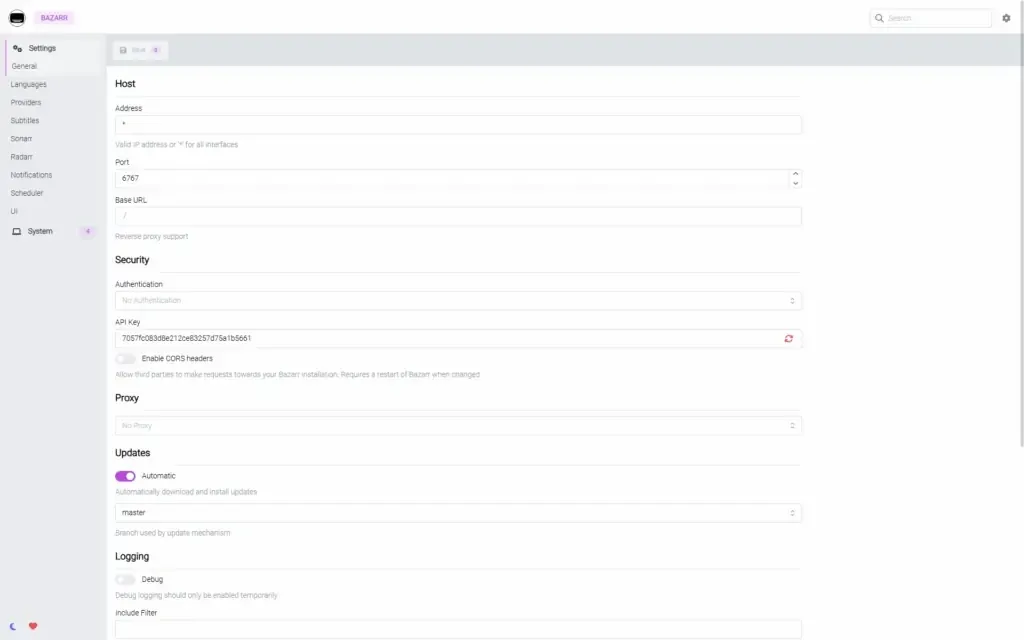Regenerate the API Key with the refresh icon
The height and width of the screenshot is (640, 1024).
point(790,339)
